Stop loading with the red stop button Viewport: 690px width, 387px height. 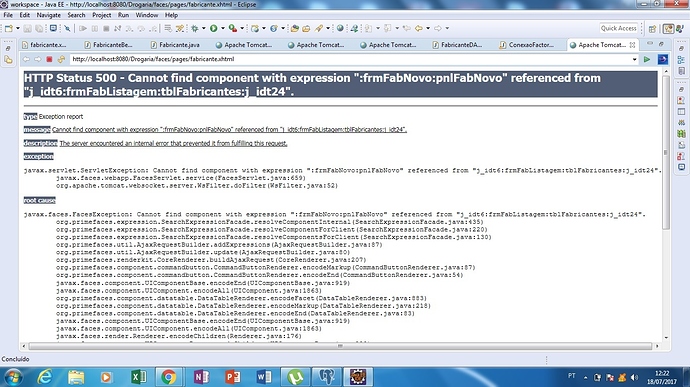click(49, 59)
